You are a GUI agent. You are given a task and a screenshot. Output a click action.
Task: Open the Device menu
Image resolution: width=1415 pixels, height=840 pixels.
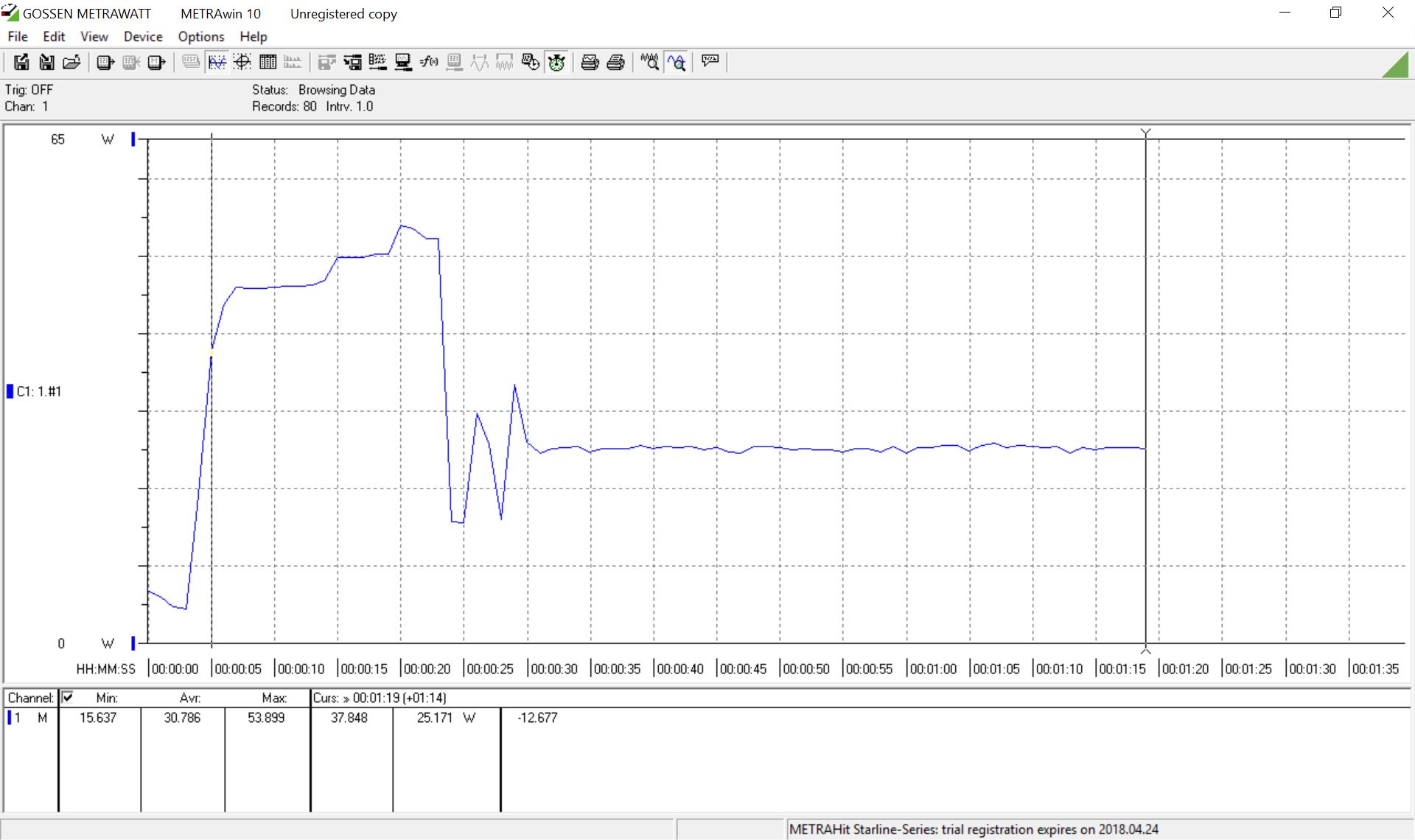143,36
